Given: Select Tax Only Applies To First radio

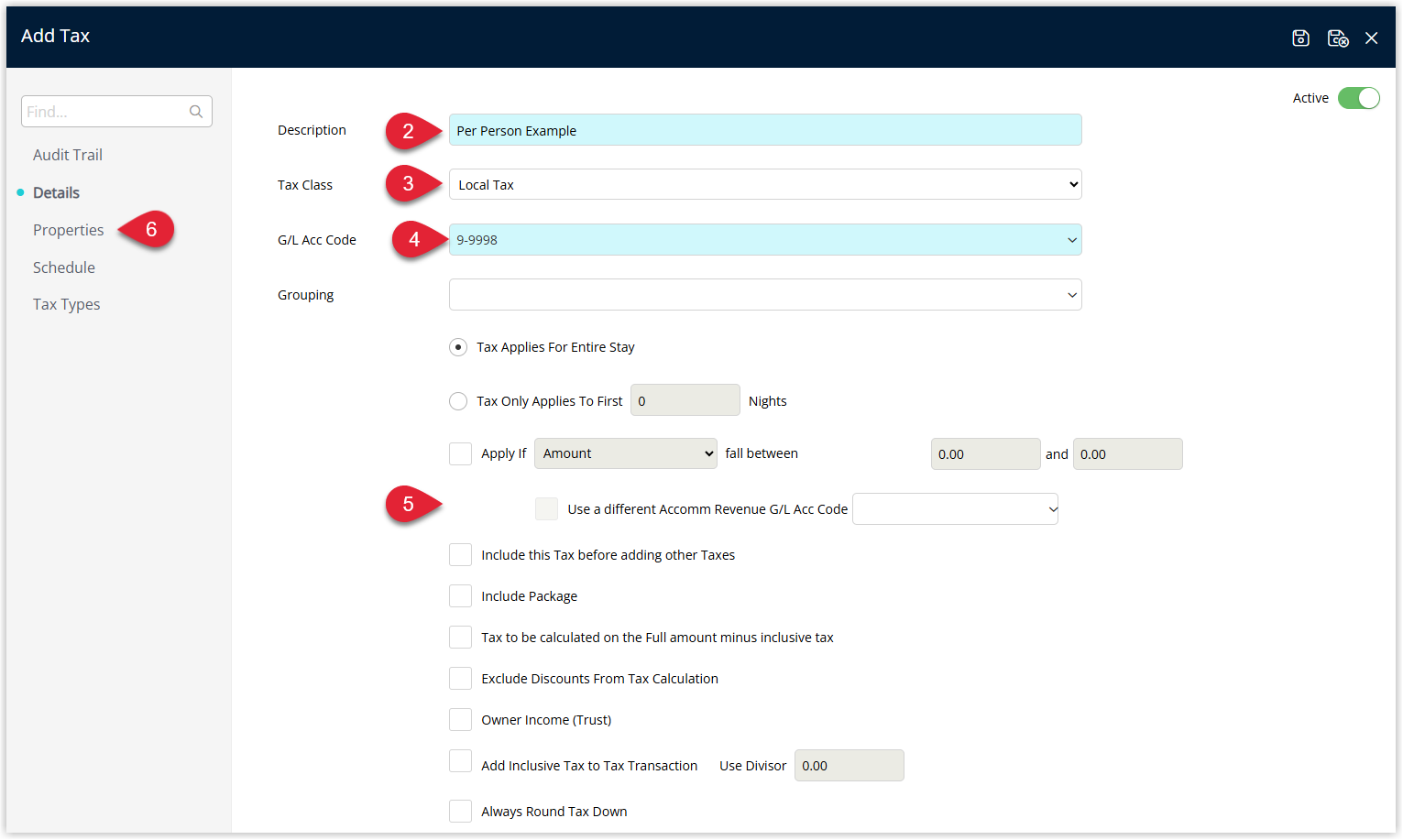Looking at the screenshot, I should tap(458, 401).
